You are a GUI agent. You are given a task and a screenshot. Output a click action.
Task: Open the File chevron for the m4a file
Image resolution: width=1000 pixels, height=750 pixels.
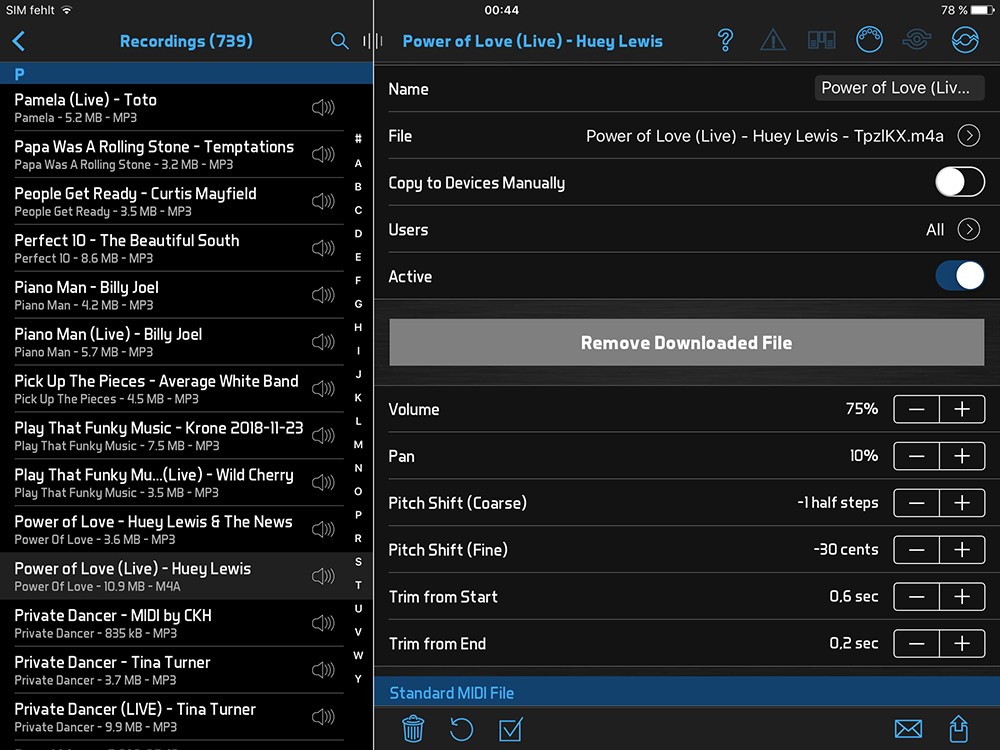click(968, 136)
